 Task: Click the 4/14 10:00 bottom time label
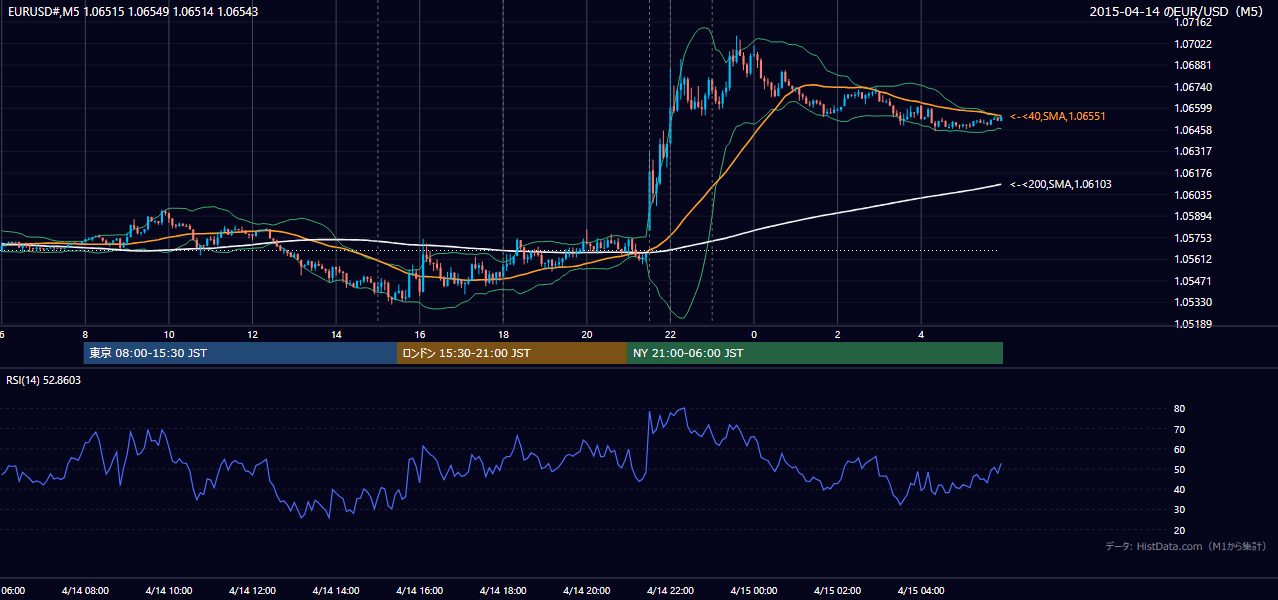[x=168, y=591]
